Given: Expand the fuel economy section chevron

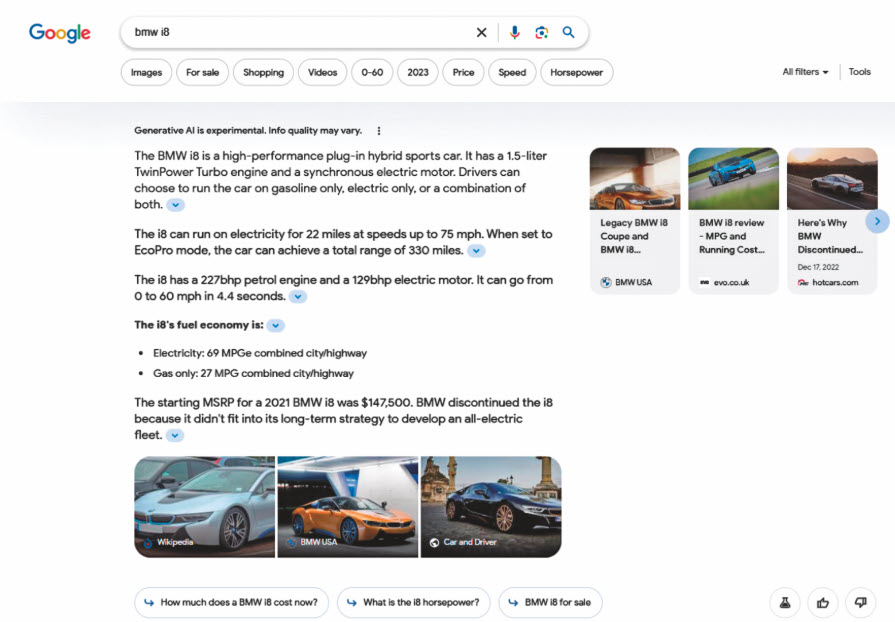Looking at the screenshot, I should (276, 325).
